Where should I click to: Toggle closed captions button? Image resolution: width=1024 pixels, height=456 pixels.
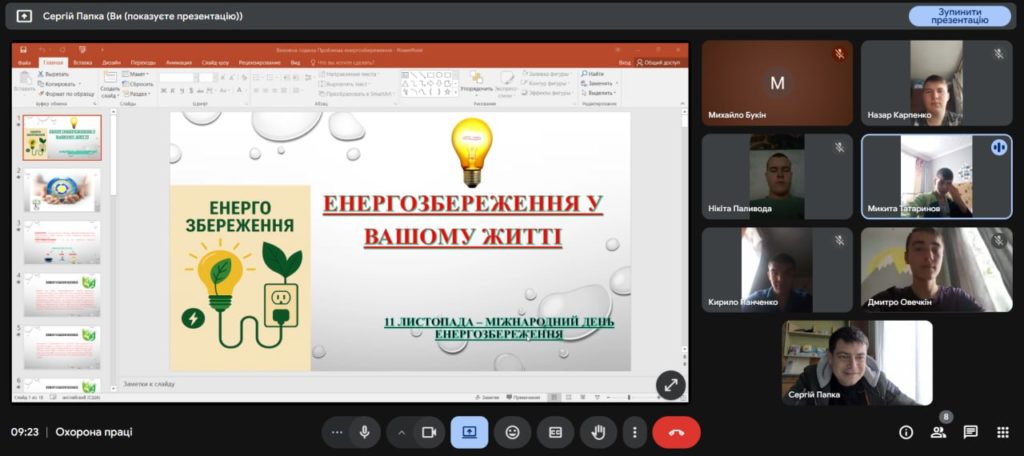click(555, 432)
